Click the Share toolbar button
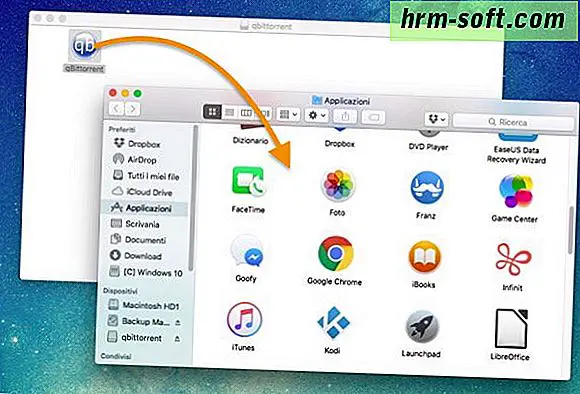The height and width of the screenshot is (394, 580). click(345, 117)
